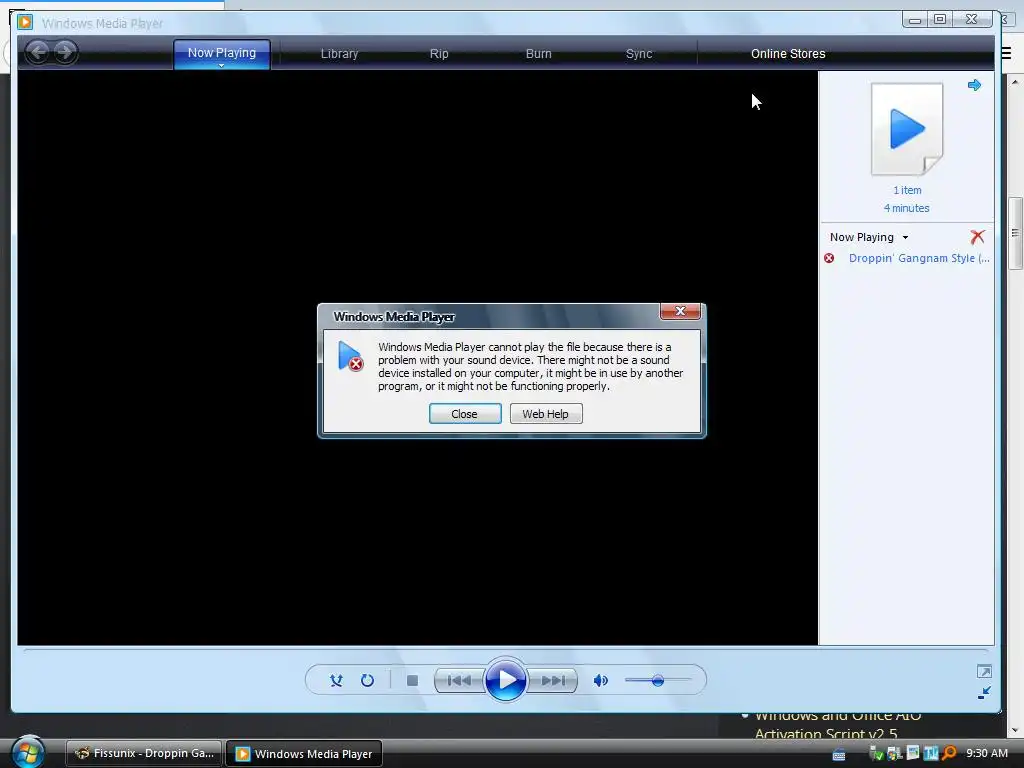
Task: Stop playback
Action: pos(412,680)
